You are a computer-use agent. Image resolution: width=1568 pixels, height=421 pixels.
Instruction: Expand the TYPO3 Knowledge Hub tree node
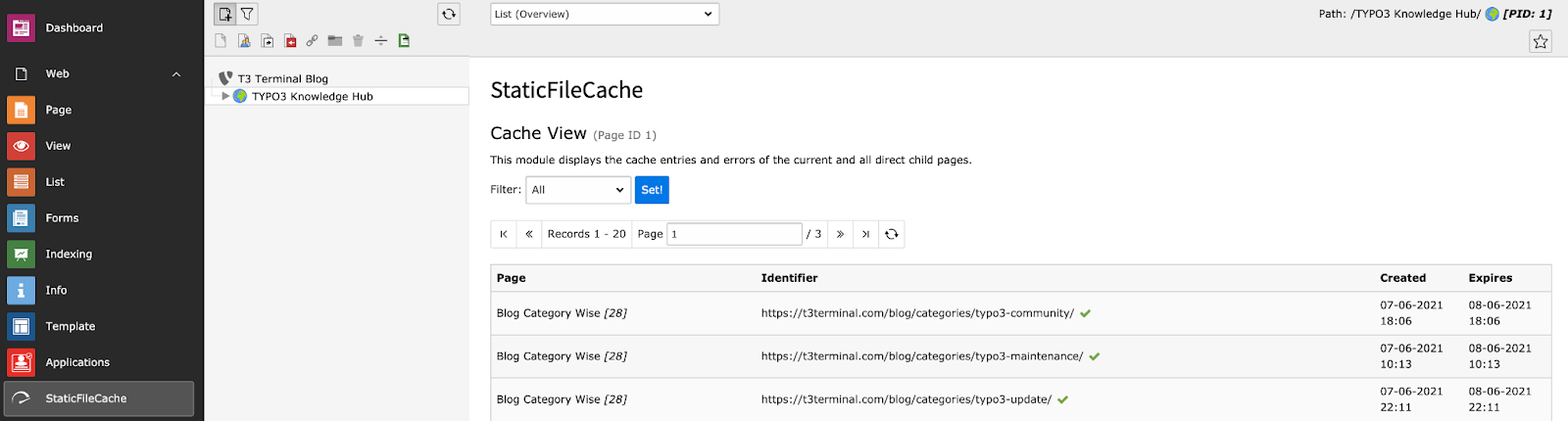[225, 96]
